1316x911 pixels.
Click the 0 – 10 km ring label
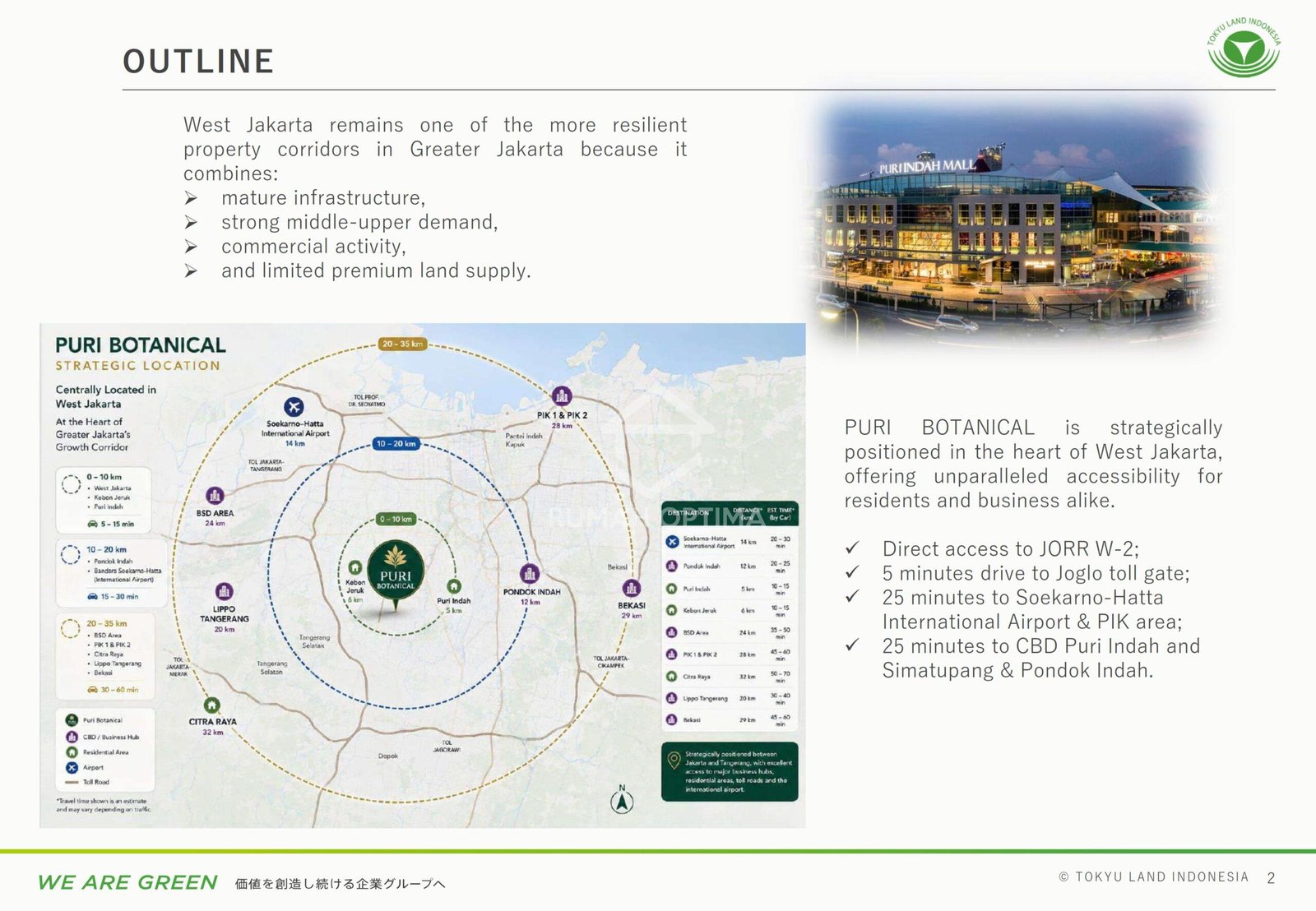tap(396, 519)
